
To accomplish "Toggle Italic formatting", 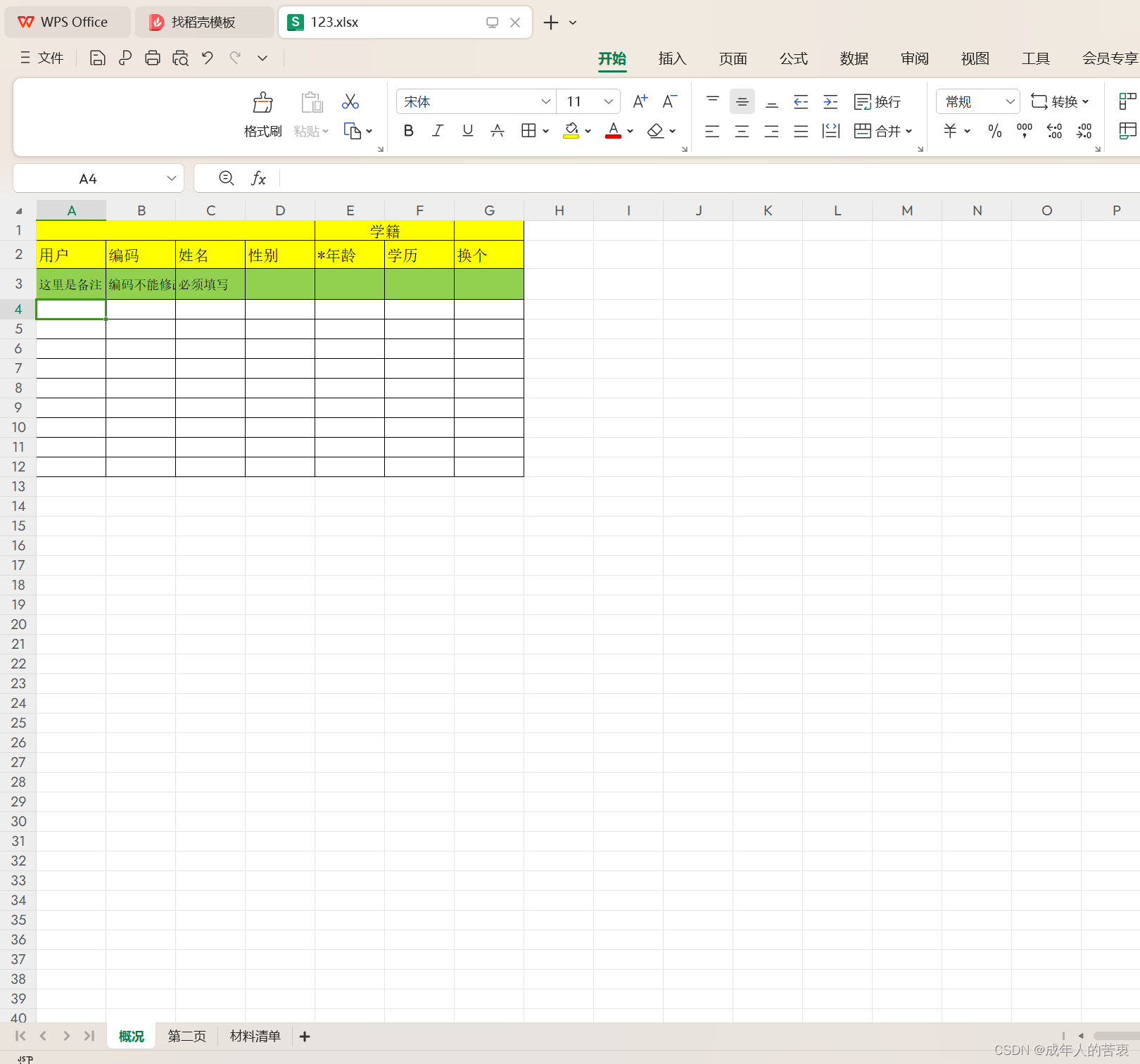I will click(x=438, y=131).
